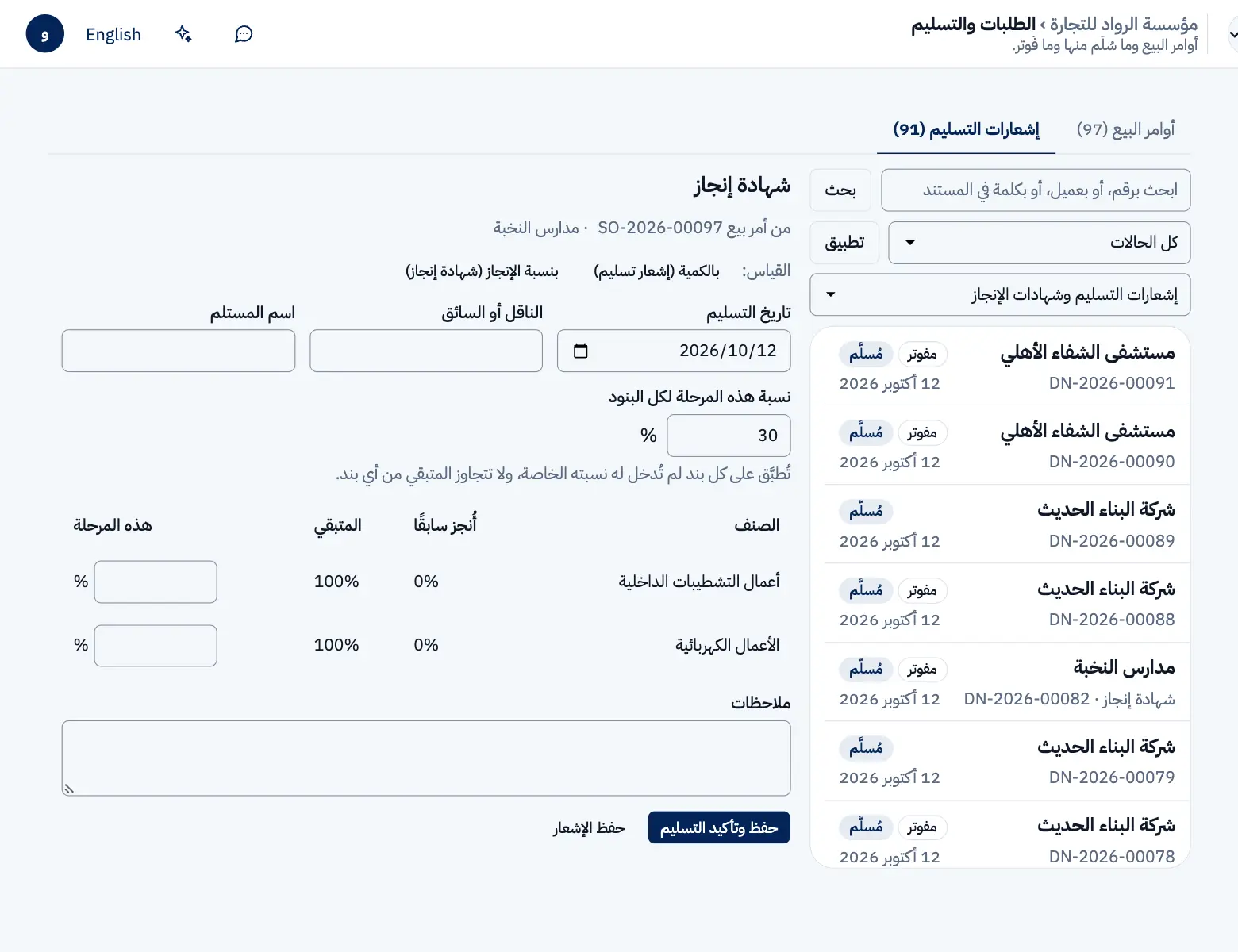Click the بحث search button
Image resolution: width=1238 pixels, height=952 pixels.
click(840, 190)
